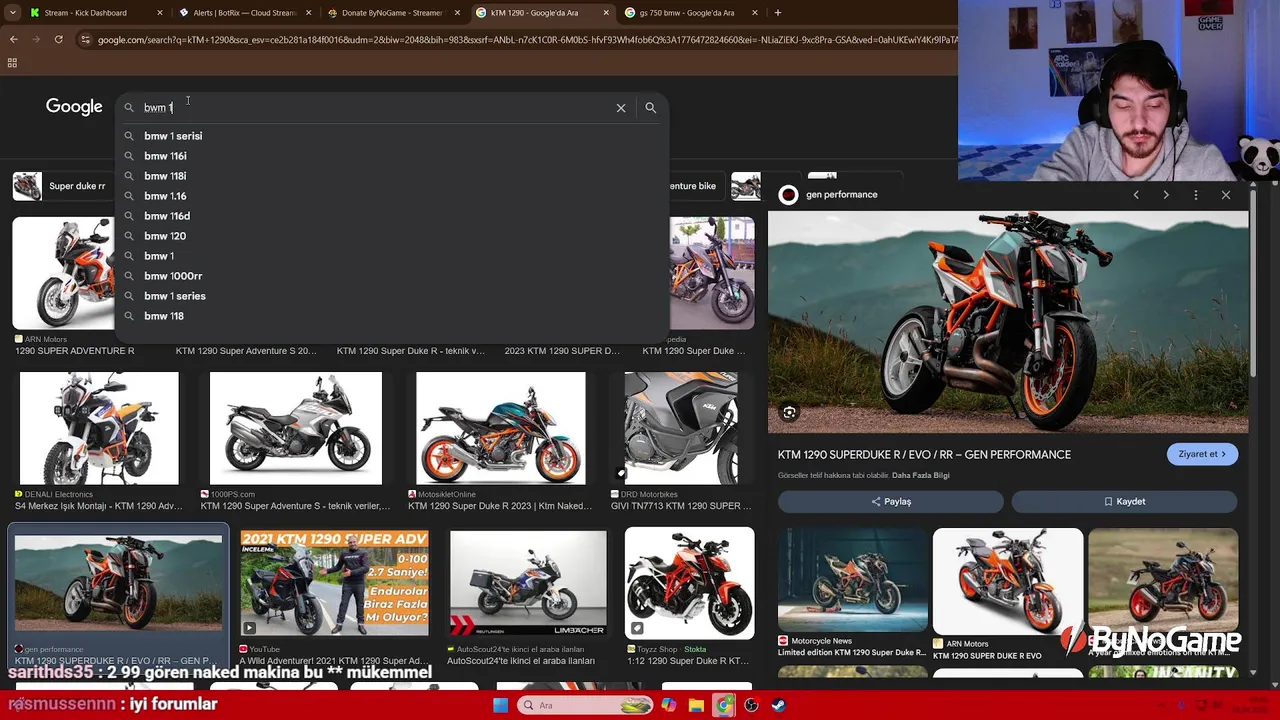
Task: Select suggestion bmw 1 serisi
Action: 392,136
